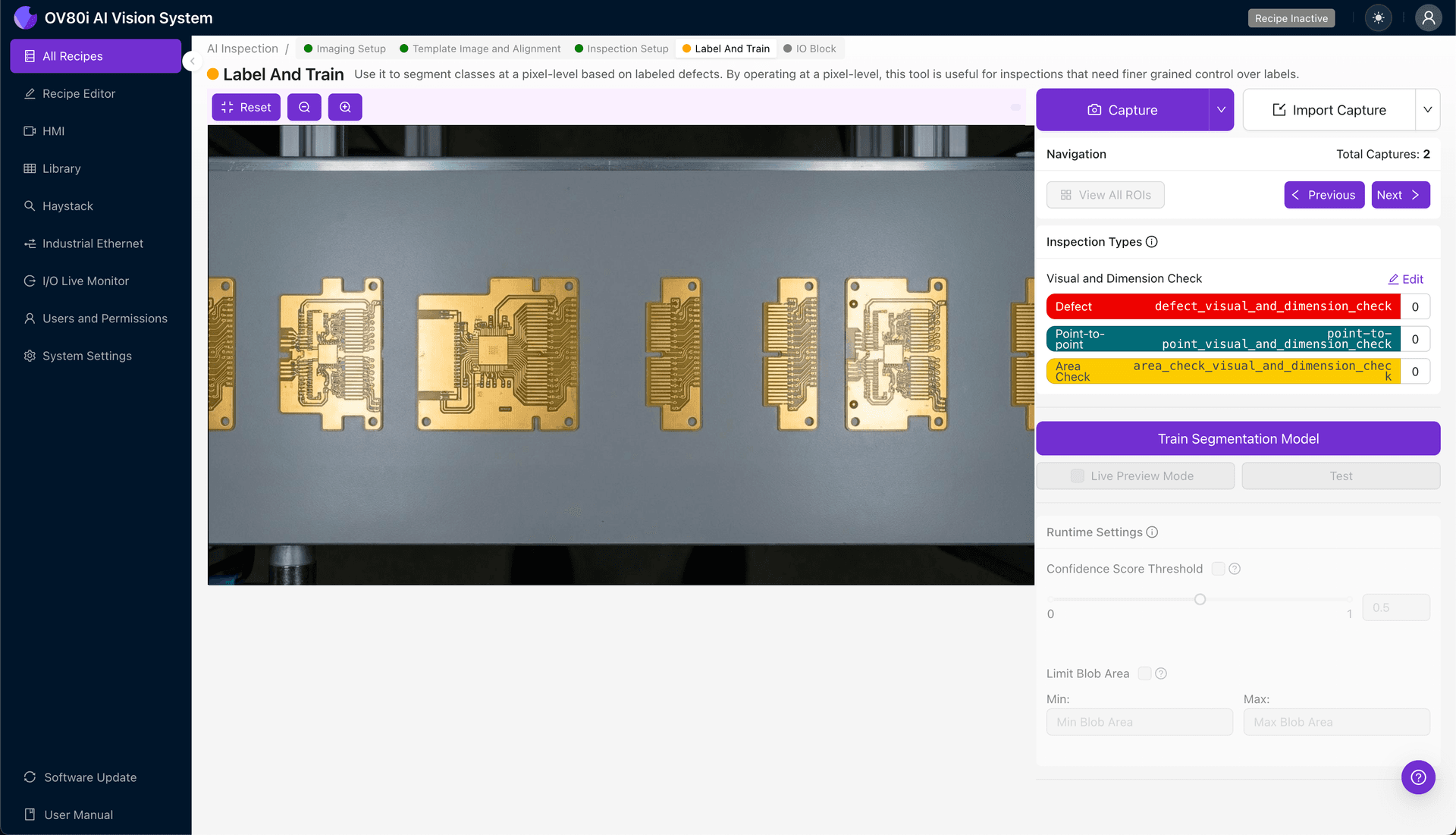This screenshot has width=1456, height=835.
Task: Open the user profile avatar icon
Action: point(1428,18)
